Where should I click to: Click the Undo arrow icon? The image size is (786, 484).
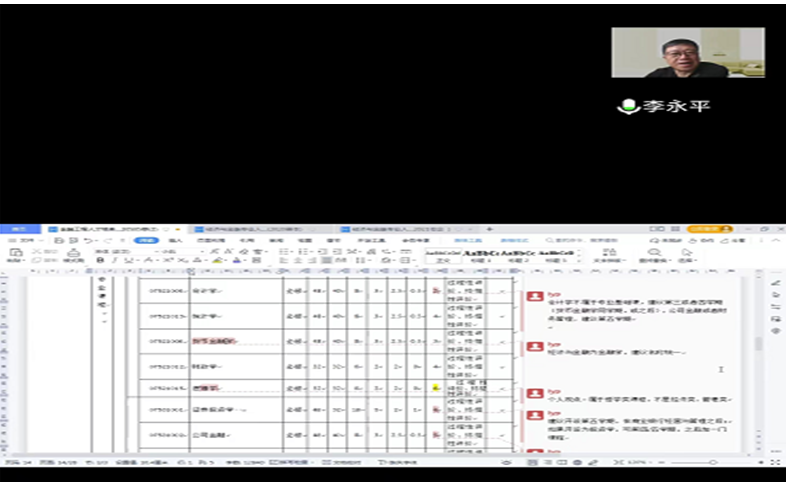(90, 241)
